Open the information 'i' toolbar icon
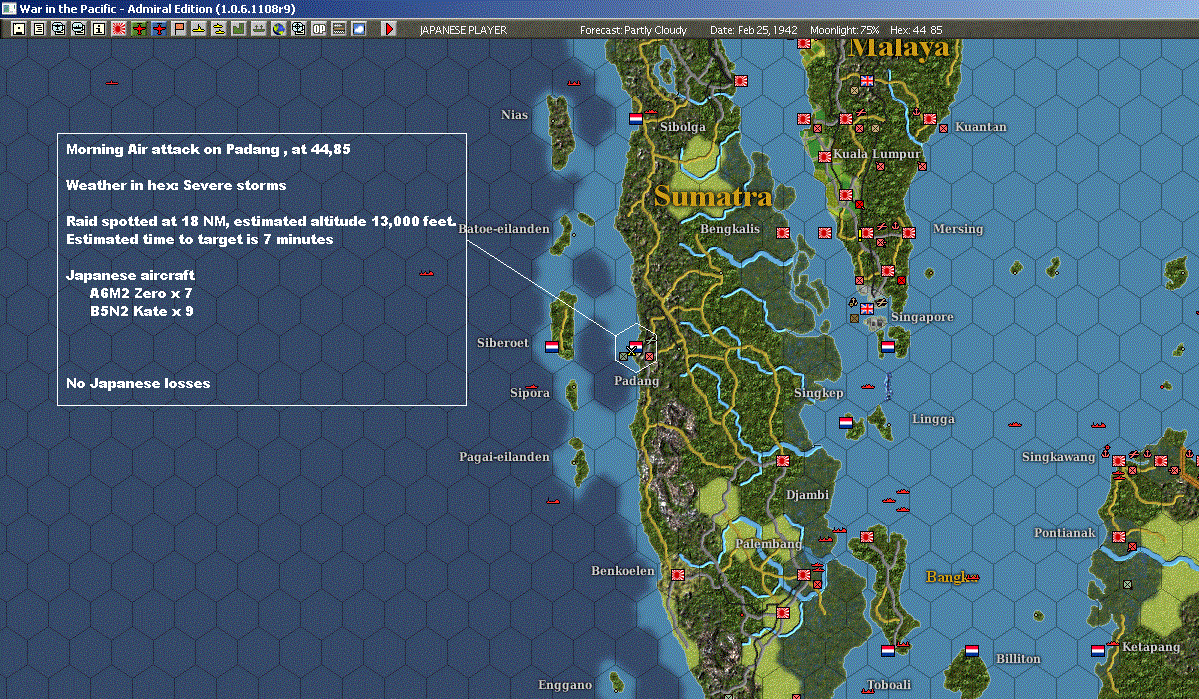Image resolution: width=1199 pixels, height=699 pixels. (99, 29)
